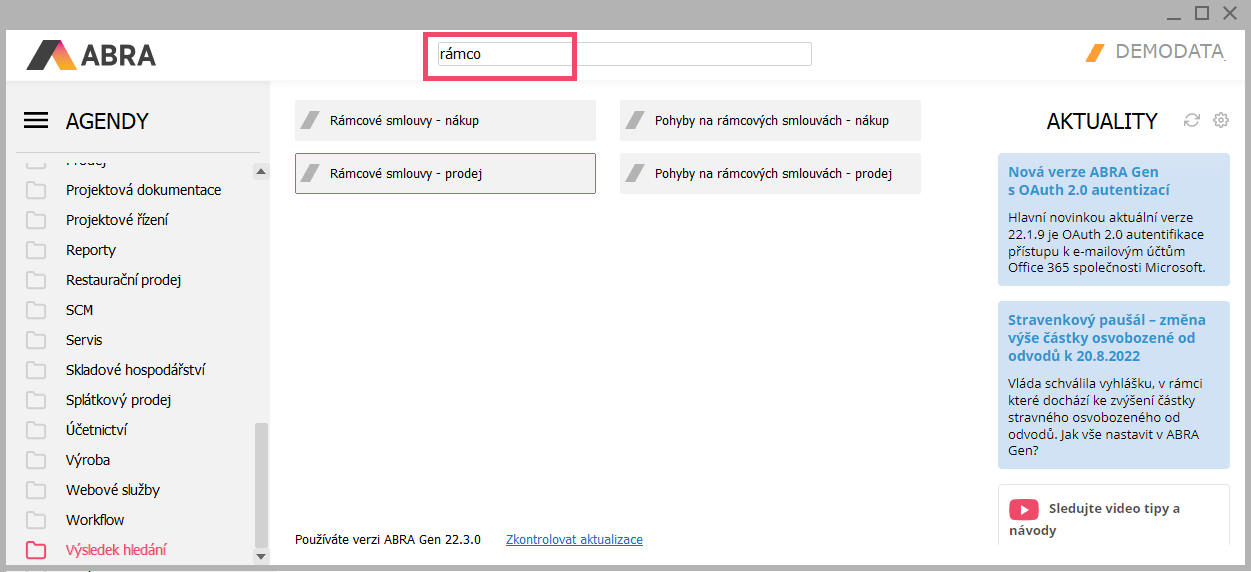Click the Zkontrolovat aktualizace link
This screenshot has height=572, width=1251.
click(574, 539)
